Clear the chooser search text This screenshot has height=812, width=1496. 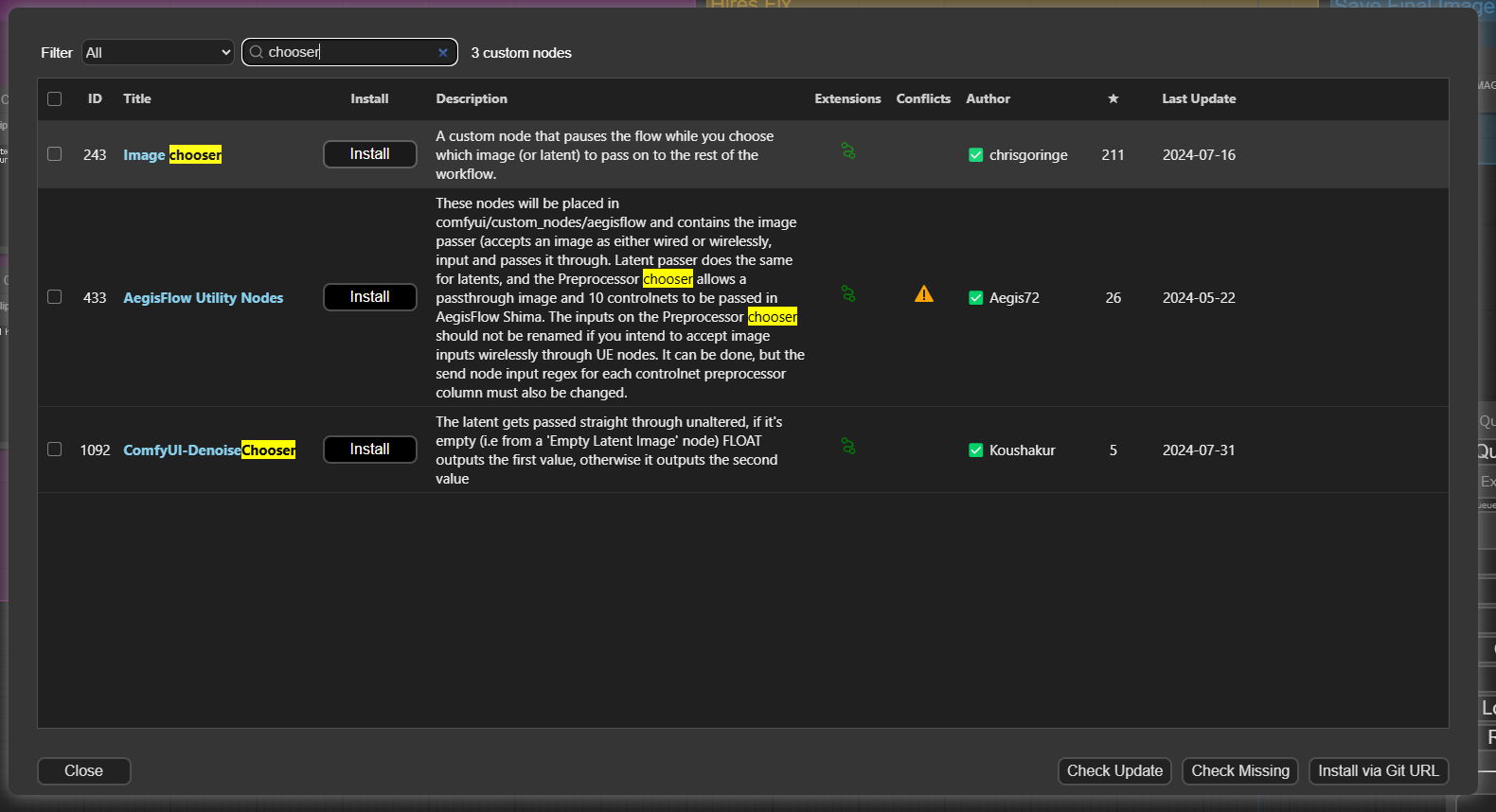(442, 53)
